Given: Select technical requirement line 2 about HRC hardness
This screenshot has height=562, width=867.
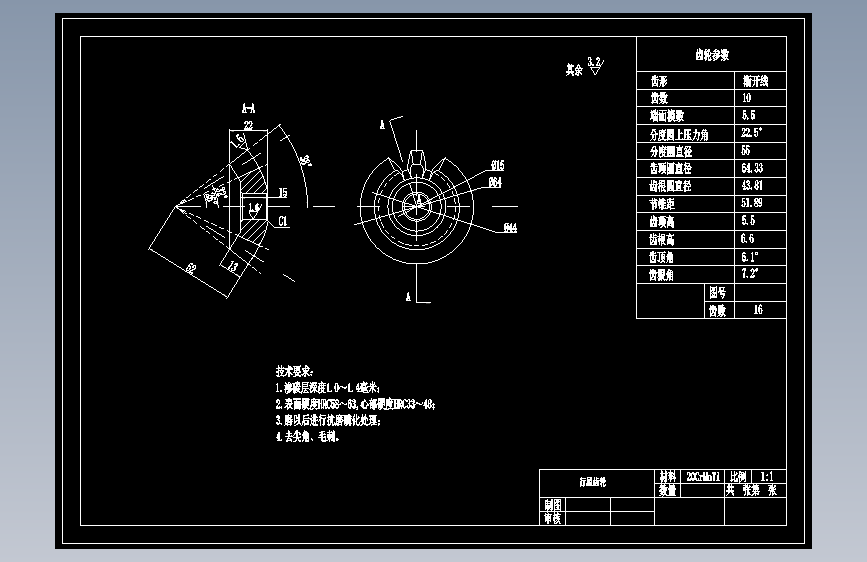Looking at the screenshot, I should 355,404.
